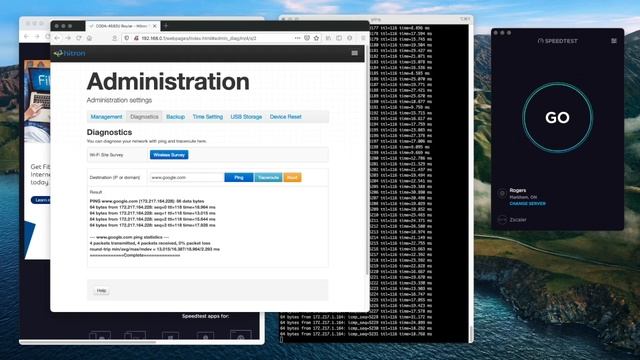The image size is (640, 360).
Task: Click the 'PING www.google.com' result line
Action: click(x=147, y=201)
